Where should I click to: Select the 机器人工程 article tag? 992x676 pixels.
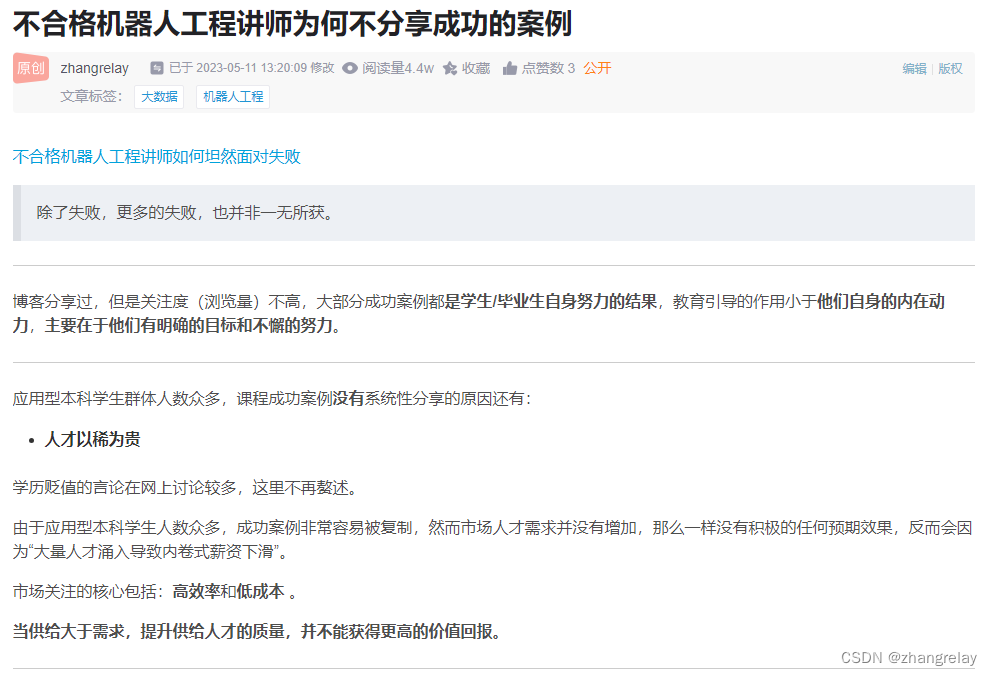tap(233, 97)
